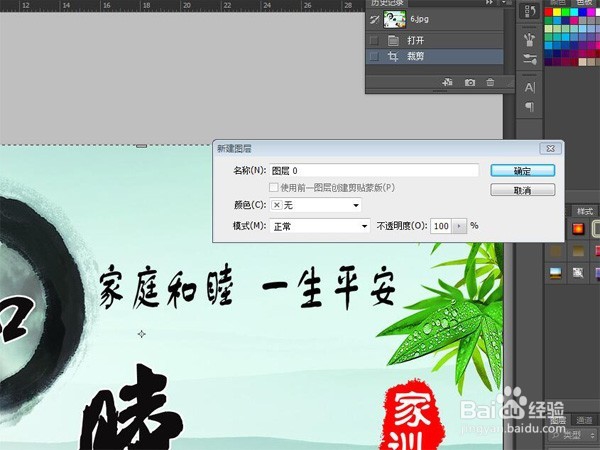Click the 取消 button

click(523, 190)
